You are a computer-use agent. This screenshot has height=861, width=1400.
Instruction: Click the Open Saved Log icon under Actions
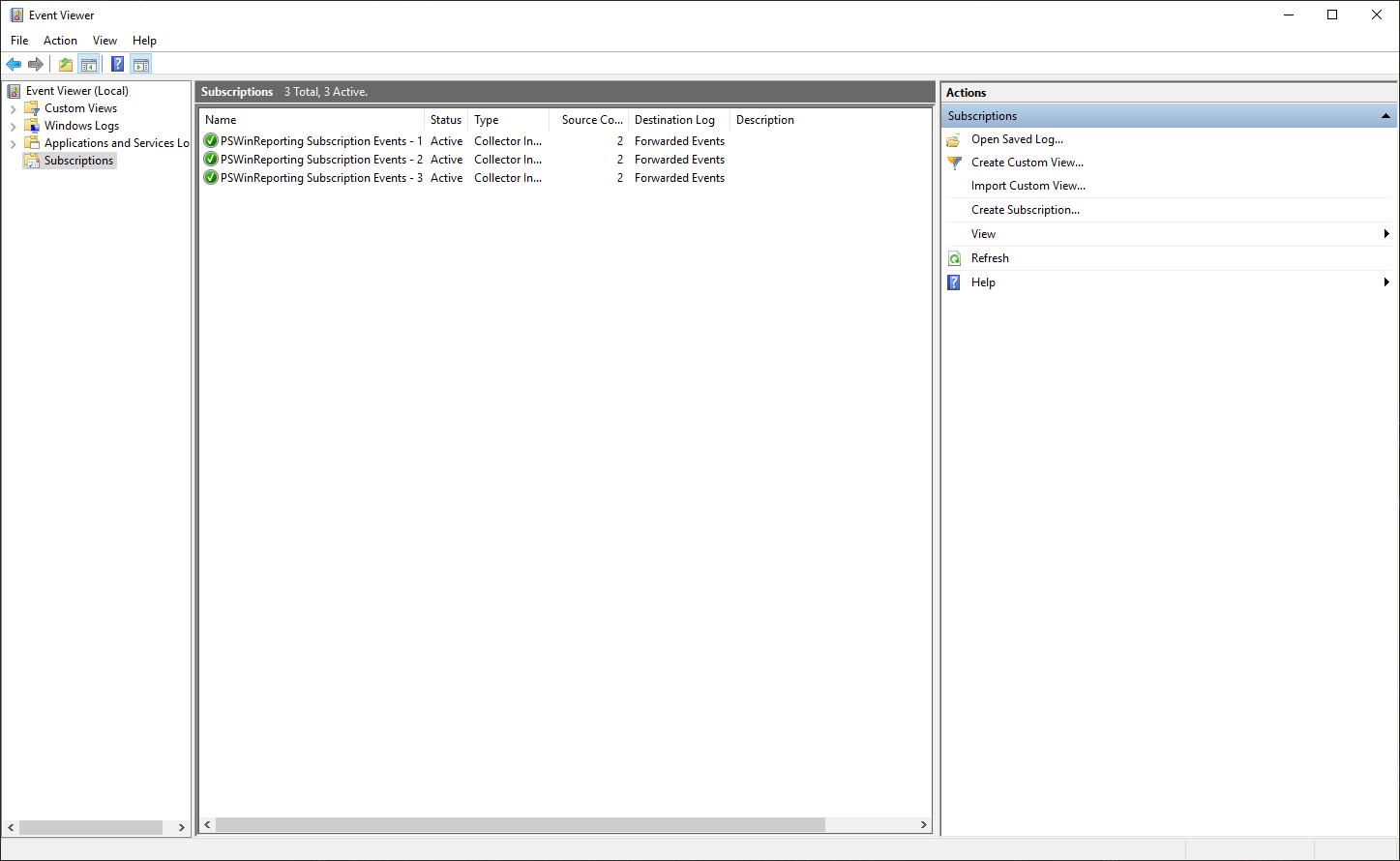(954, 138)
